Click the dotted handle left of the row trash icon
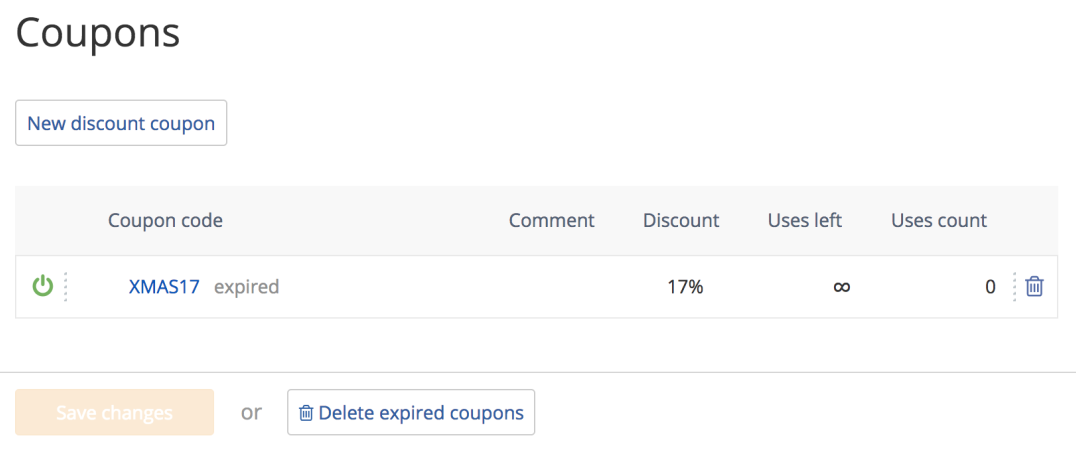This screenshot has width=1076, height=457. tap(1014, 286)
